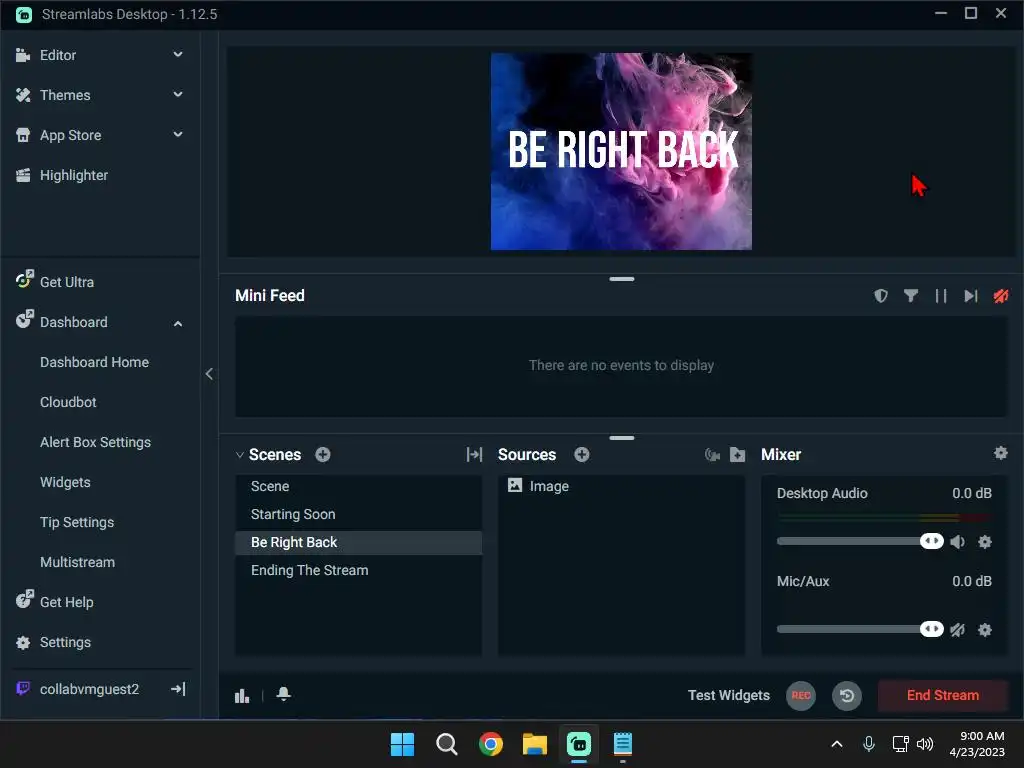
Task: Open Alert Box Settings
Action: [95, 442]
